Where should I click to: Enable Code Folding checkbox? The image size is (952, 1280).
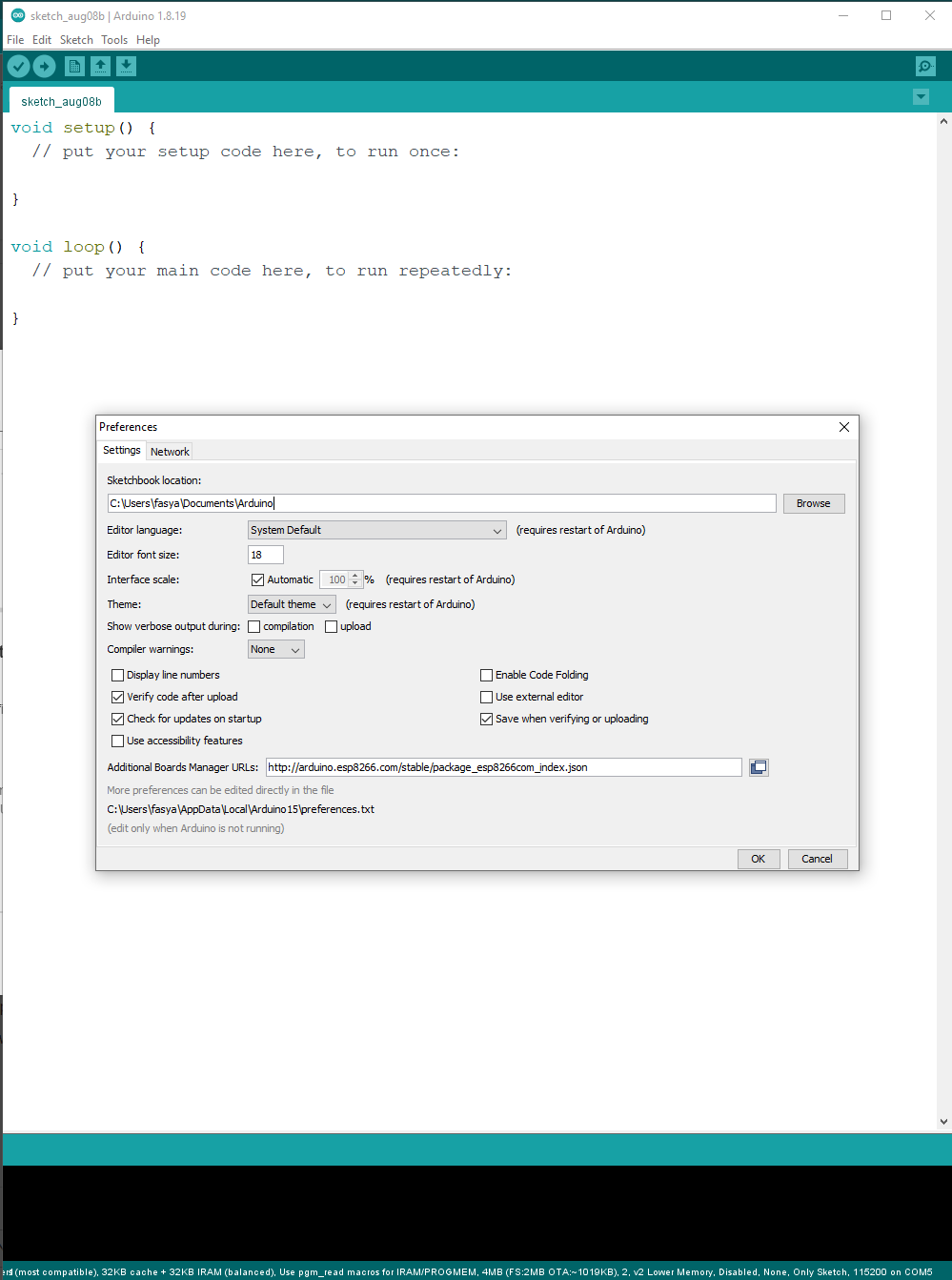click(x=486, y=675)
